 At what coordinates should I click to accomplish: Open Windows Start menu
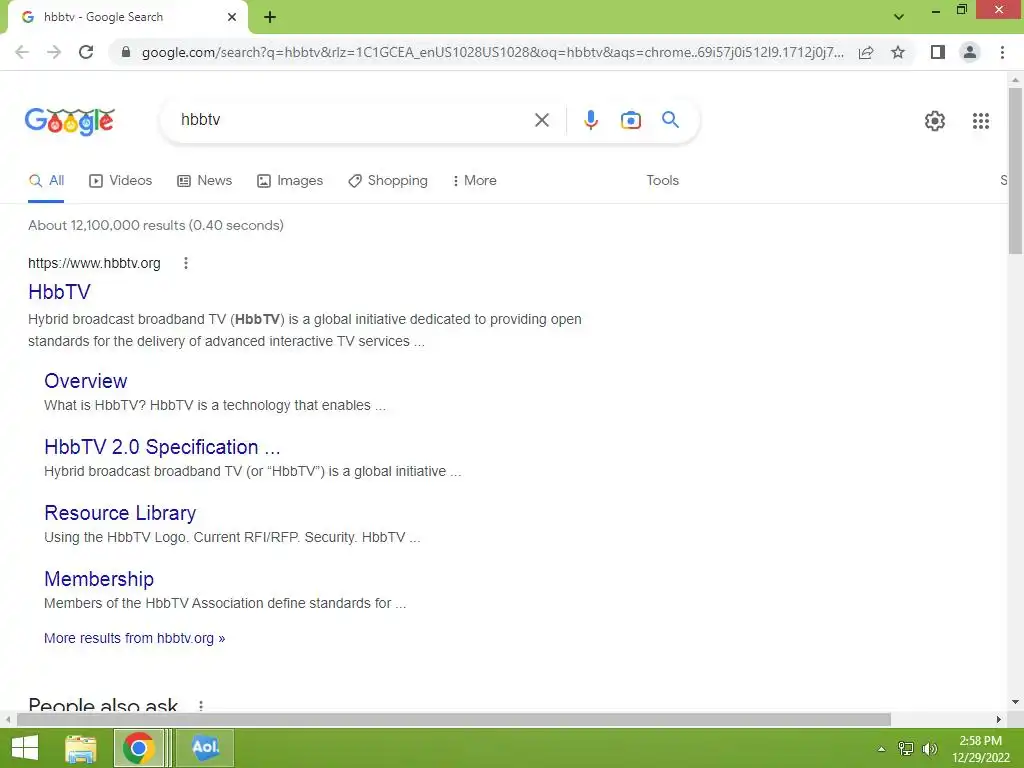[x=25, y=748]
